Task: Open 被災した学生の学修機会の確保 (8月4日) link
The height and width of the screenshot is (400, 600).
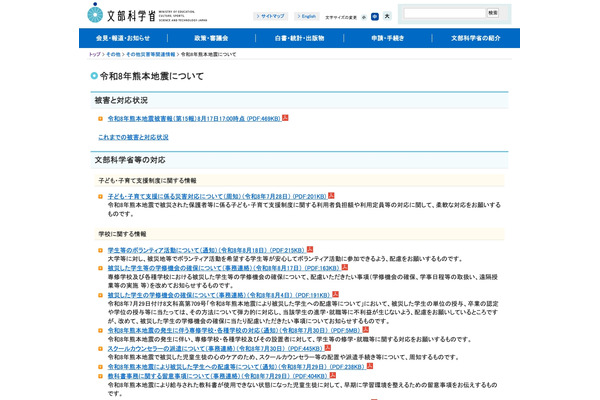Action: tap(219, 295)
